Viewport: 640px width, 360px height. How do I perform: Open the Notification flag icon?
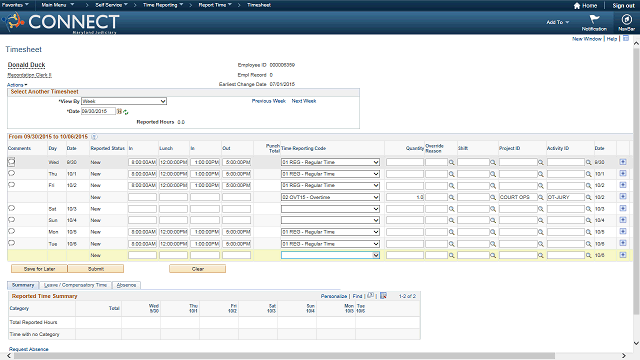pyautogui.click(x=594, y=19)
